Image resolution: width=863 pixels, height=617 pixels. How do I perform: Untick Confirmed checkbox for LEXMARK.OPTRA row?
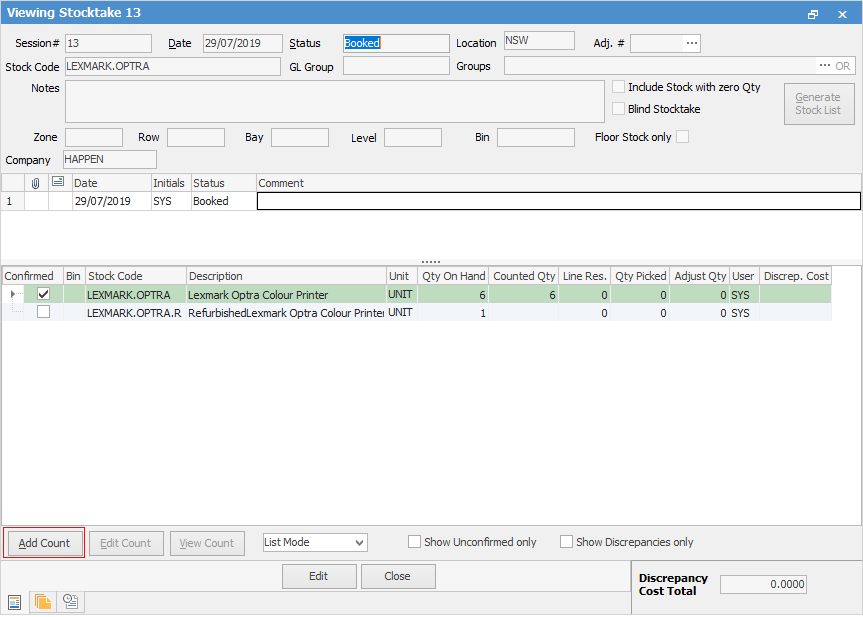(x=43, y=295)
